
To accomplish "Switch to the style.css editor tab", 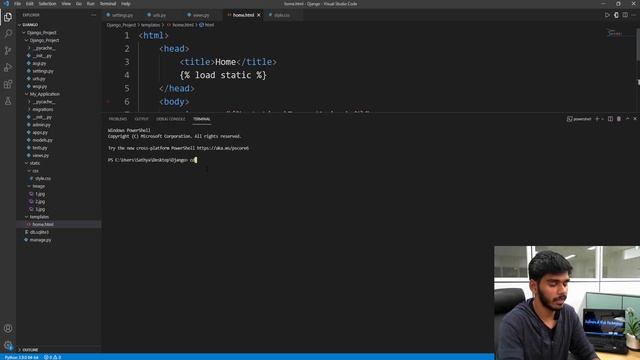I will click(282, 15).
